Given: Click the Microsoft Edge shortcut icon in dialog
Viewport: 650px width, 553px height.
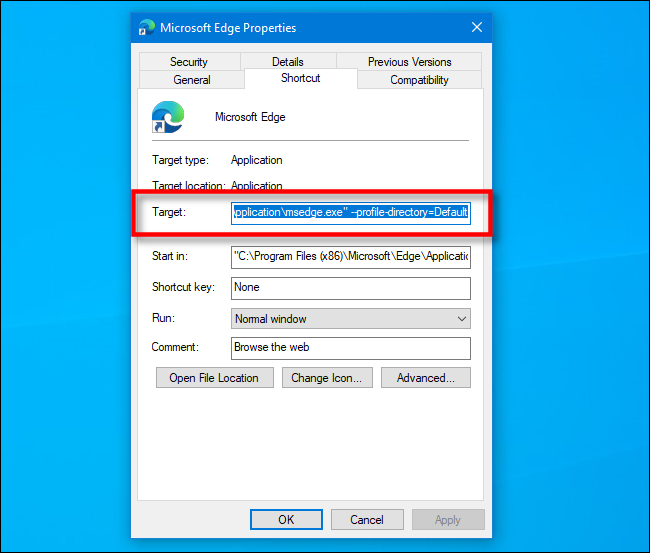Looking at the screenshot, I should click(168, 117).
